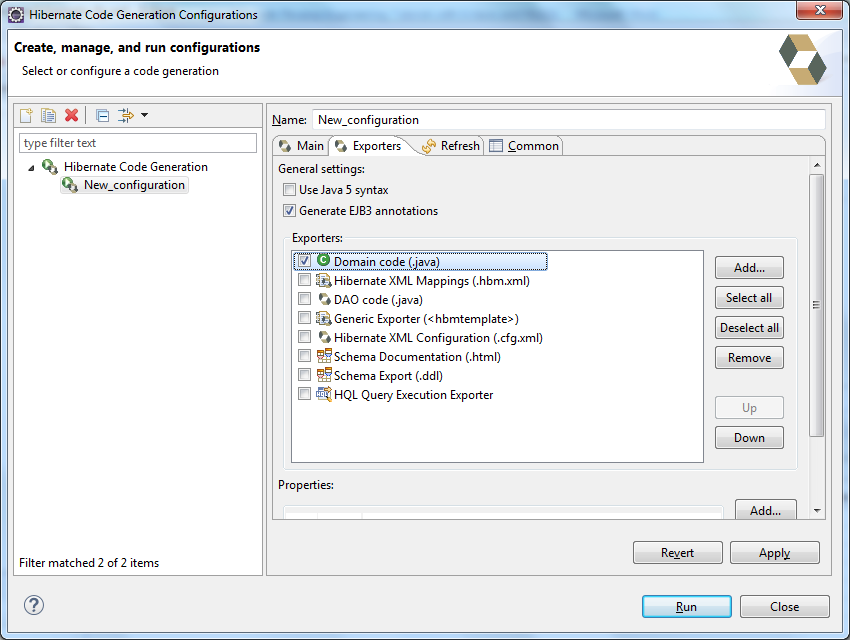
Task: Collapse all tree items icon
Action: (102, 115)
